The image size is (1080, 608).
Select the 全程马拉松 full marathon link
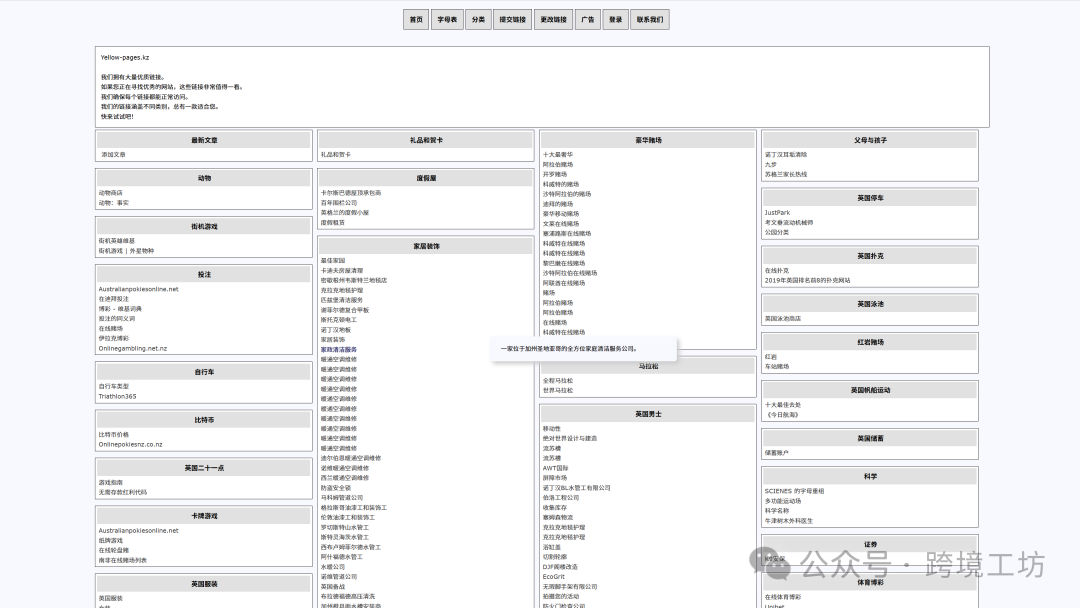tap(558, 380)
